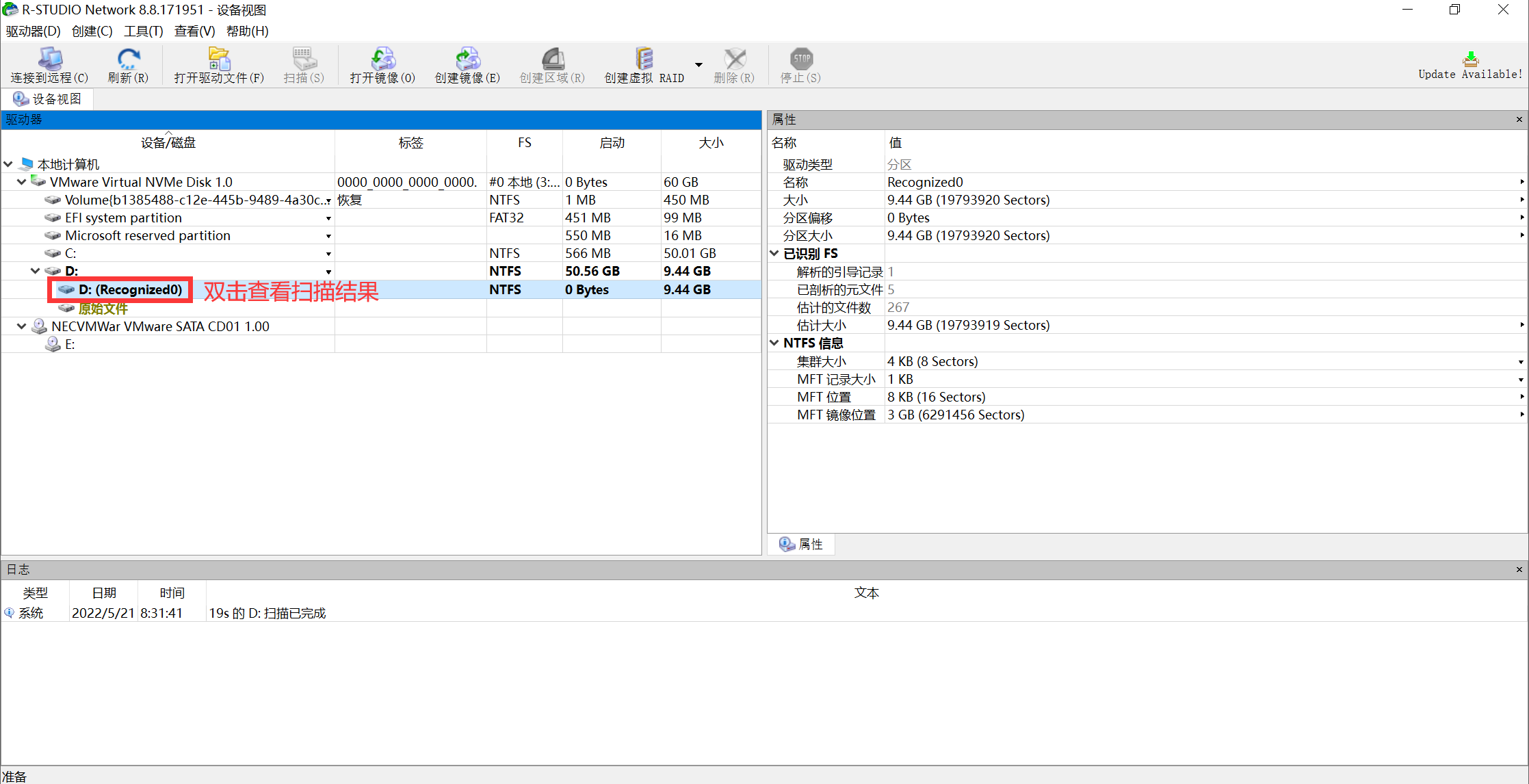Screen dimensions: 1529x784
Task: Click the Scan (扫描) toolbar icon
Action: (x=304, y=59)
